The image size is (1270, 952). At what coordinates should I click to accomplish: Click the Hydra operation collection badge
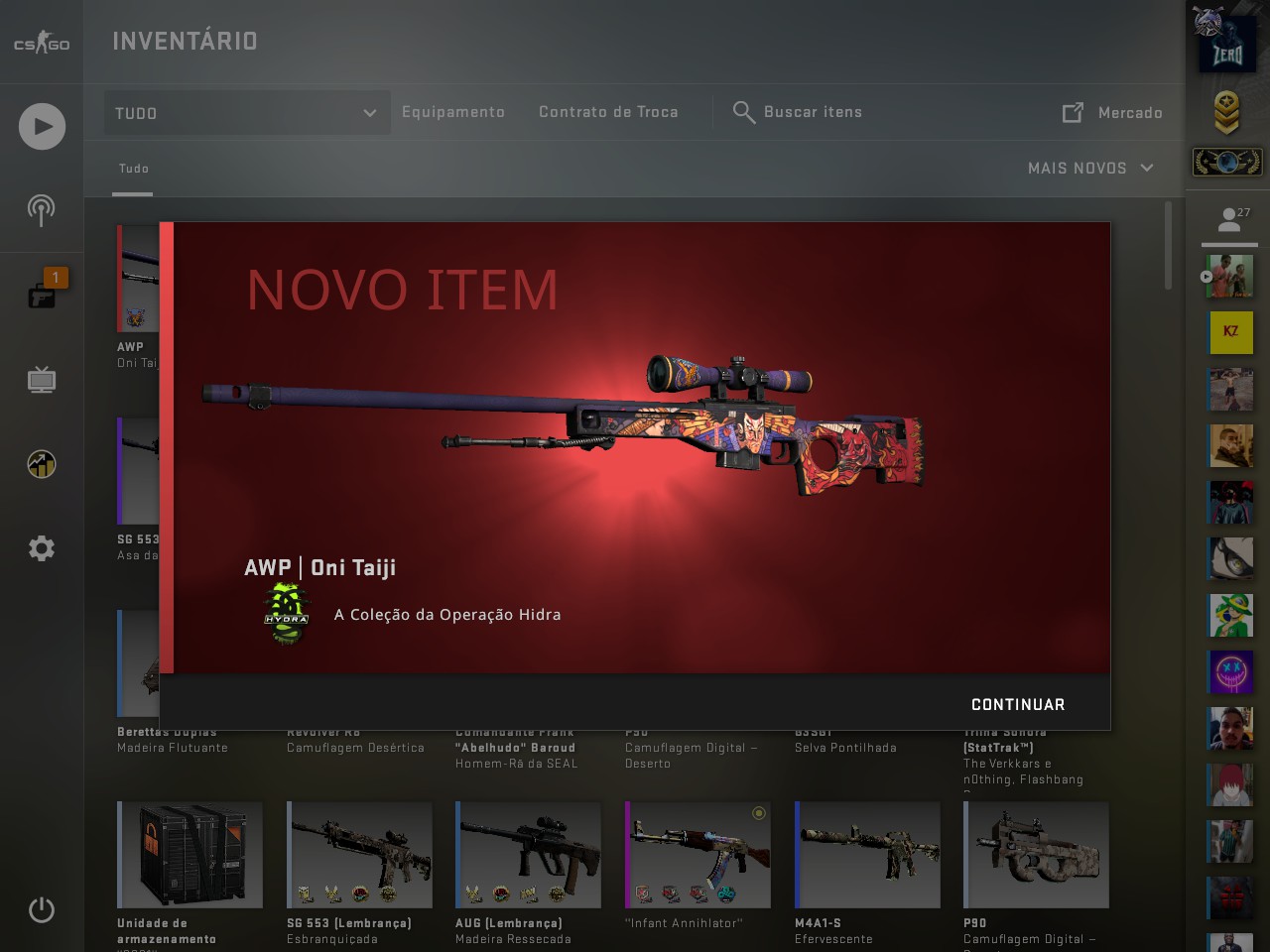click(287, 614)
